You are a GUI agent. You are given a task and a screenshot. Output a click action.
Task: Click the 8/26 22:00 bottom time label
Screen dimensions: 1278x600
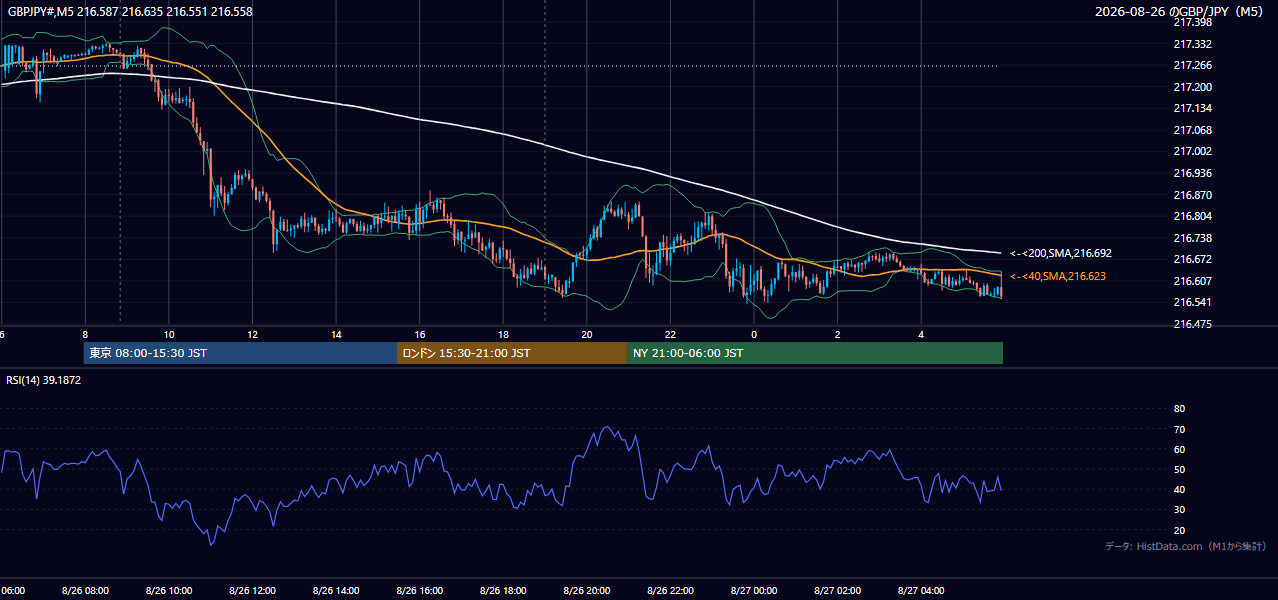click(670, 590)
